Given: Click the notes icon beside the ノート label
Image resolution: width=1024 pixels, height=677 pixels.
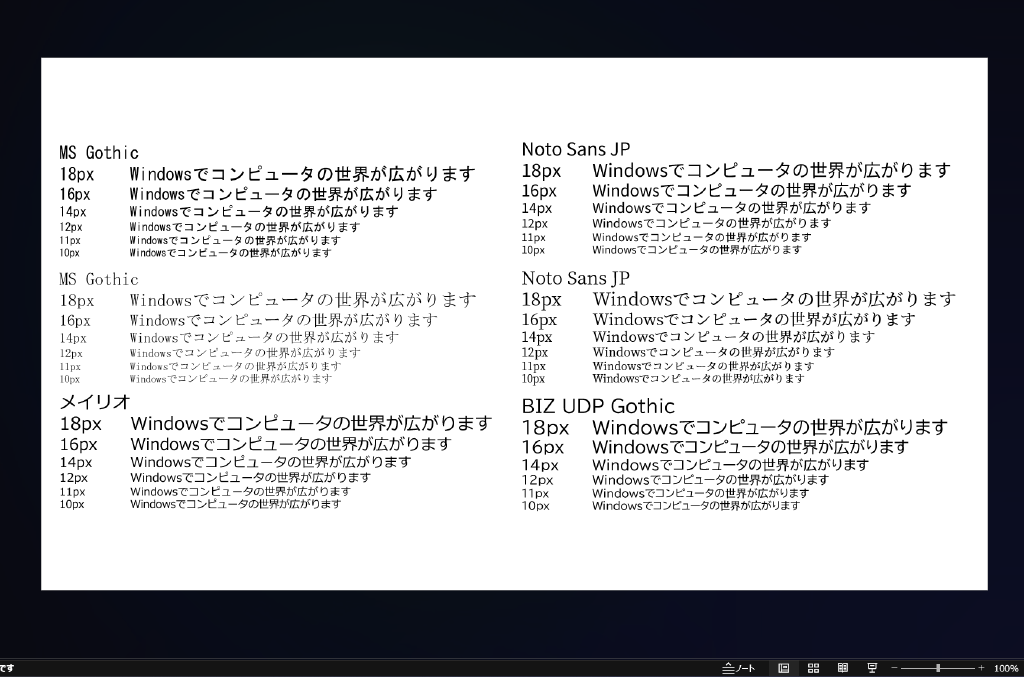Looking at the screenshot, I should (x=728, y=668).
